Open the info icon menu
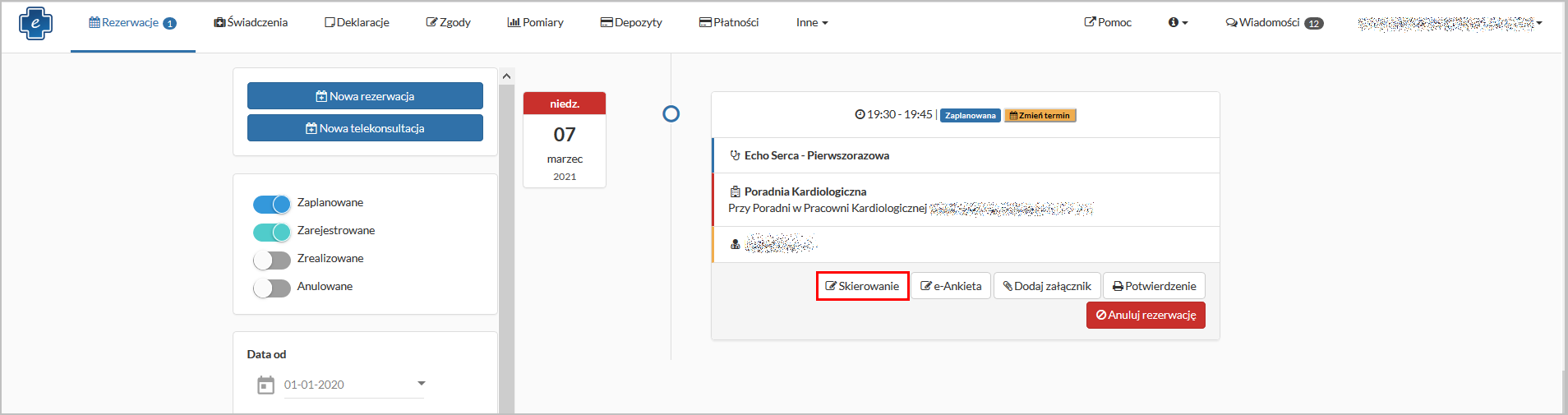The height and width of the screenshot is (415, 1568). [x=1178, y=23]
